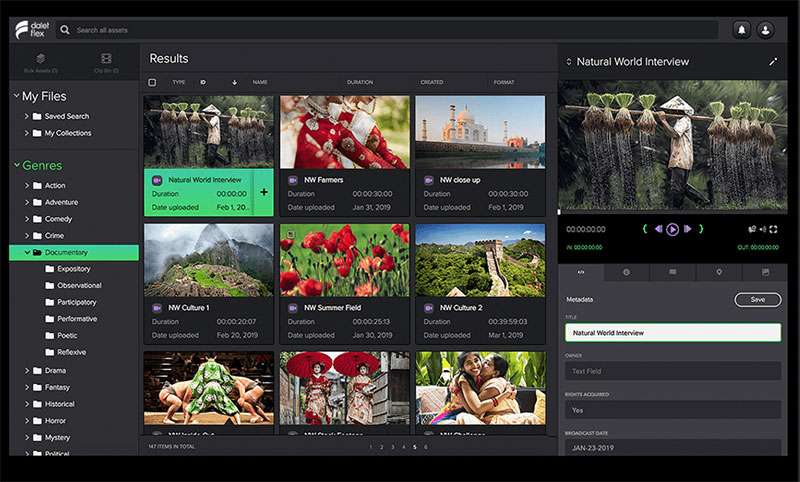Select the Expository subfolder
This screenshot has height=482, width=800.
[x=73, y=269]
